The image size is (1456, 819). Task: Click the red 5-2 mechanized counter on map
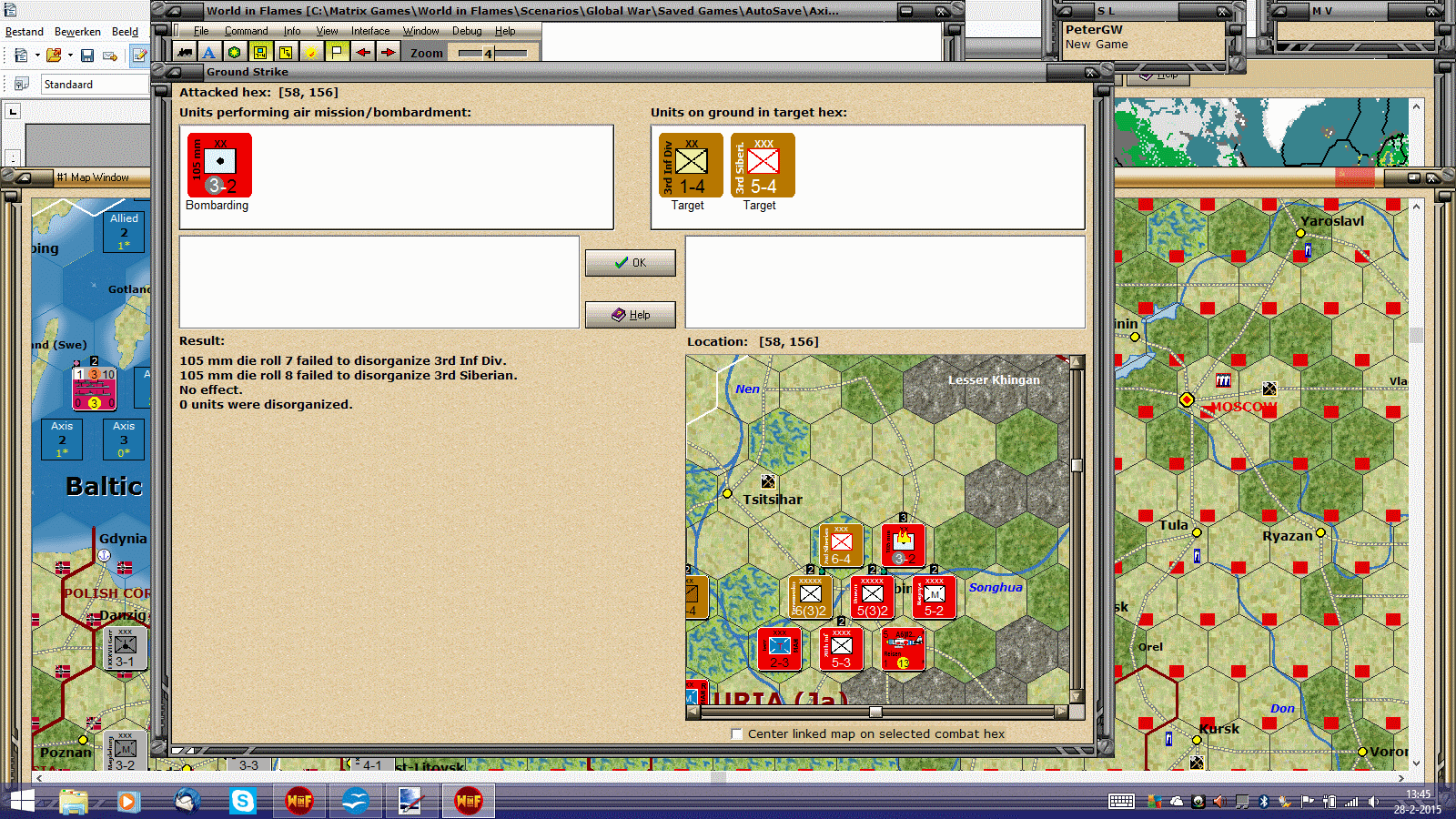tap(934, 597)
